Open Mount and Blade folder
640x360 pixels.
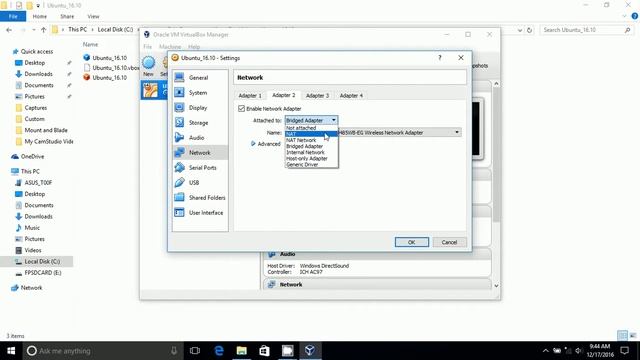click(46, 130)
